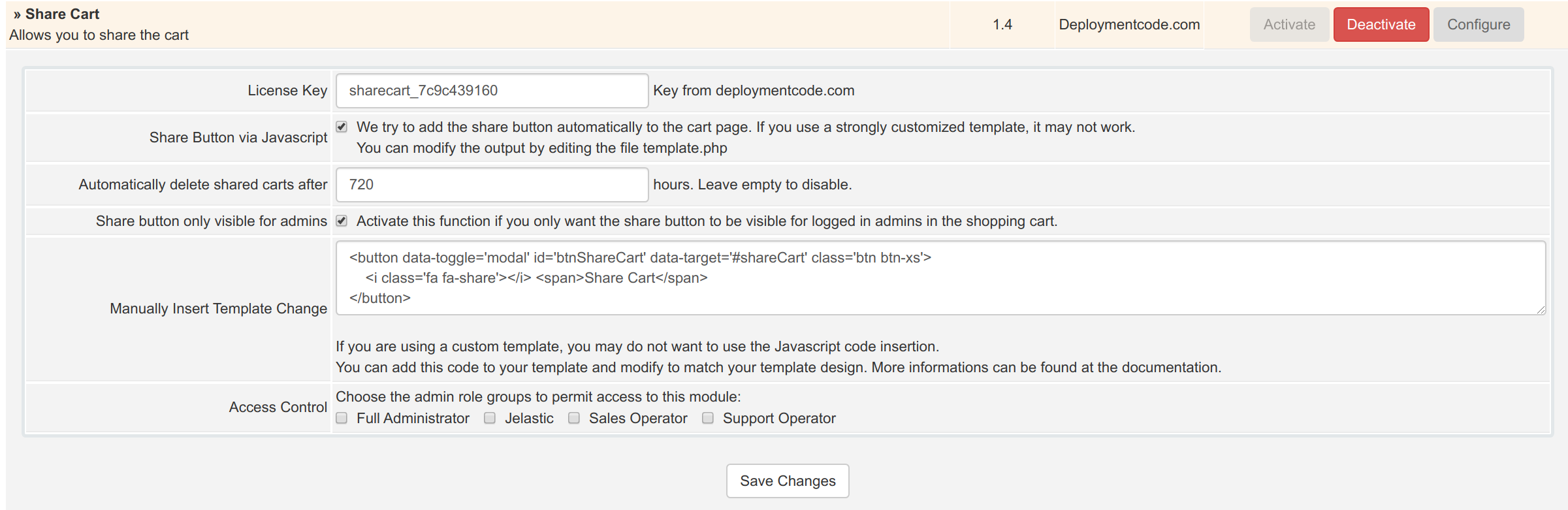Click the 'Key from deploymentcode.com' hint text

pos(753,91)
